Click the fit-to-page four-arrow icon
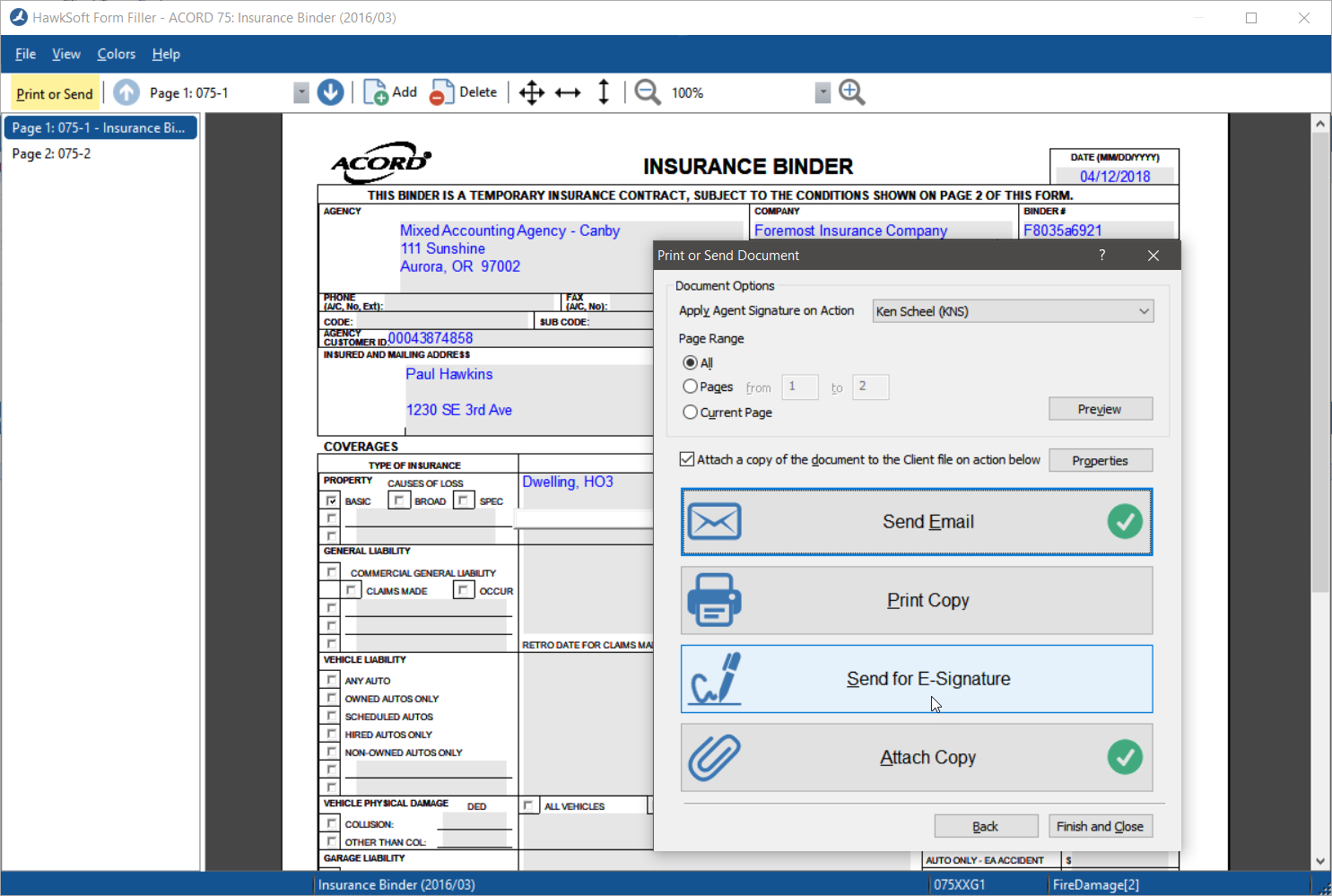The height and width of the screenshot is (896, 1332). 532,92
